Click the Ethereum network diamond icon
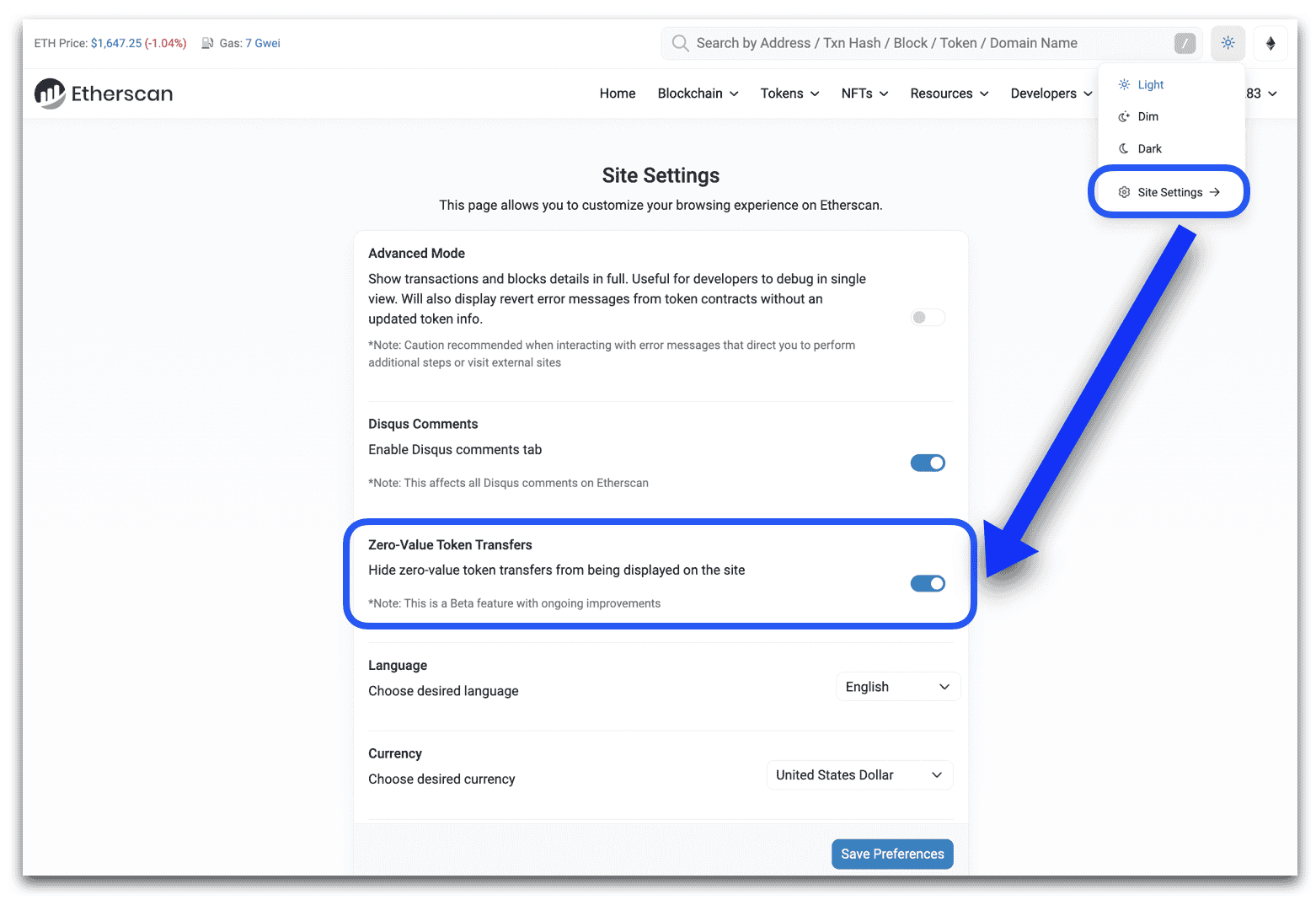The height and width of the screenshot is (900, 1316). click(1271, 43)
